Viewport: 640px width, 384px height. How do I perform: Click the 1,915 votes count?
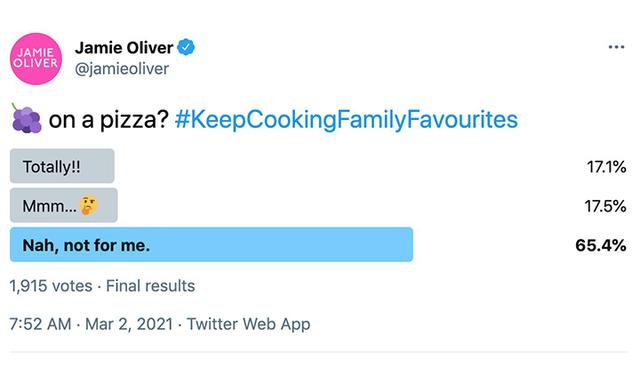[x=51, y=286]
